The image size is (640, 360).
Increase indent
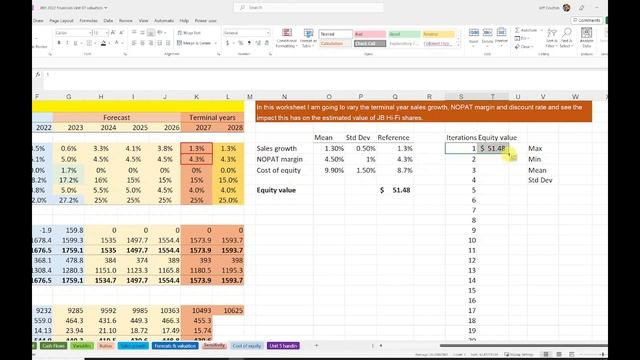coord(168,43)
